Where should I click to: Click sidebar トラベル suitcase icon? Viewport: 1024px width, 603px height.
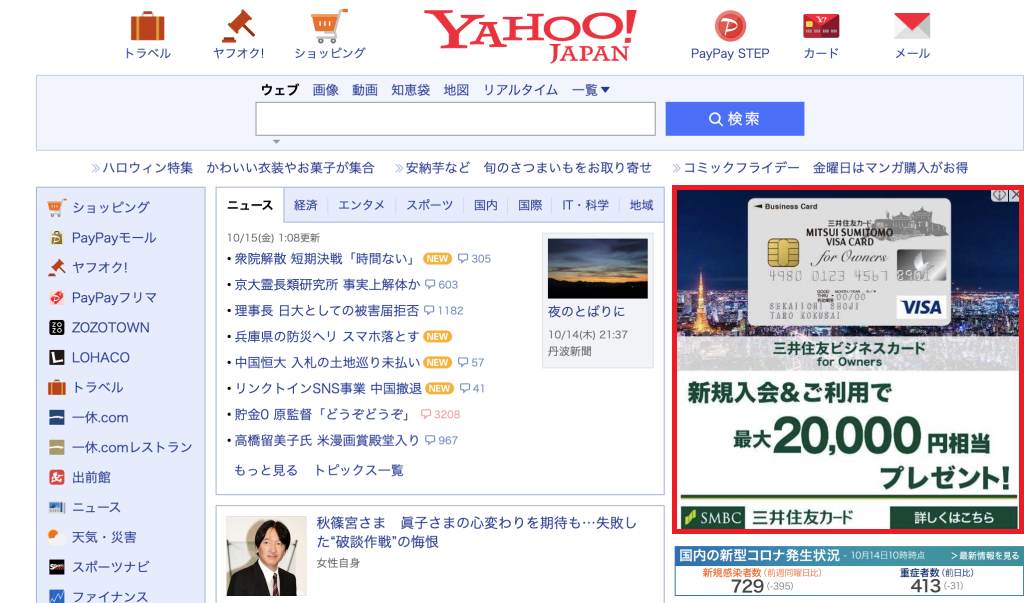[57, 387]
